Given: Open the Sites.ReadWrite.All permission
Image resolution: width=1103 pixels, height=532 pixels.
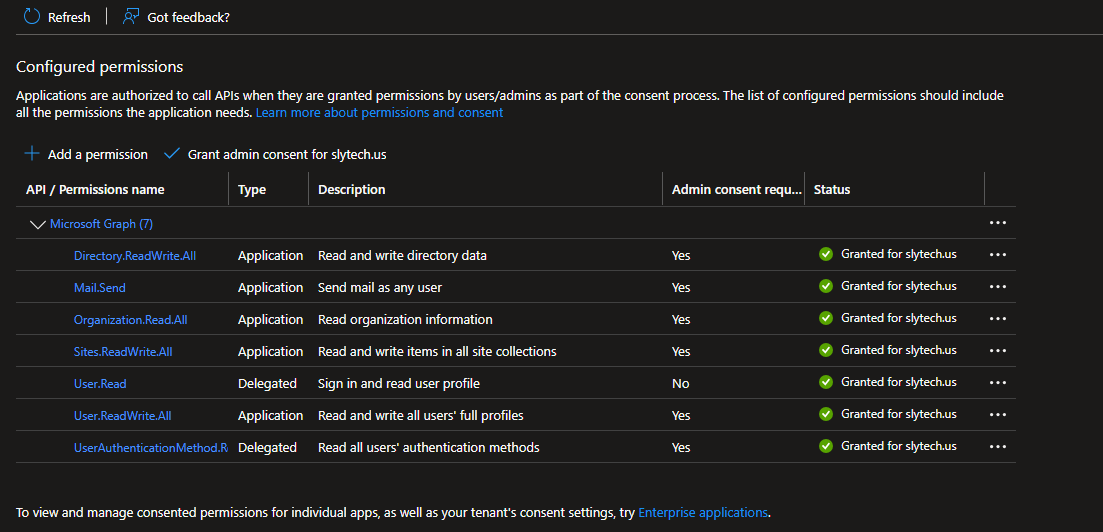Looking at the screenshot, I should (123, 351).
